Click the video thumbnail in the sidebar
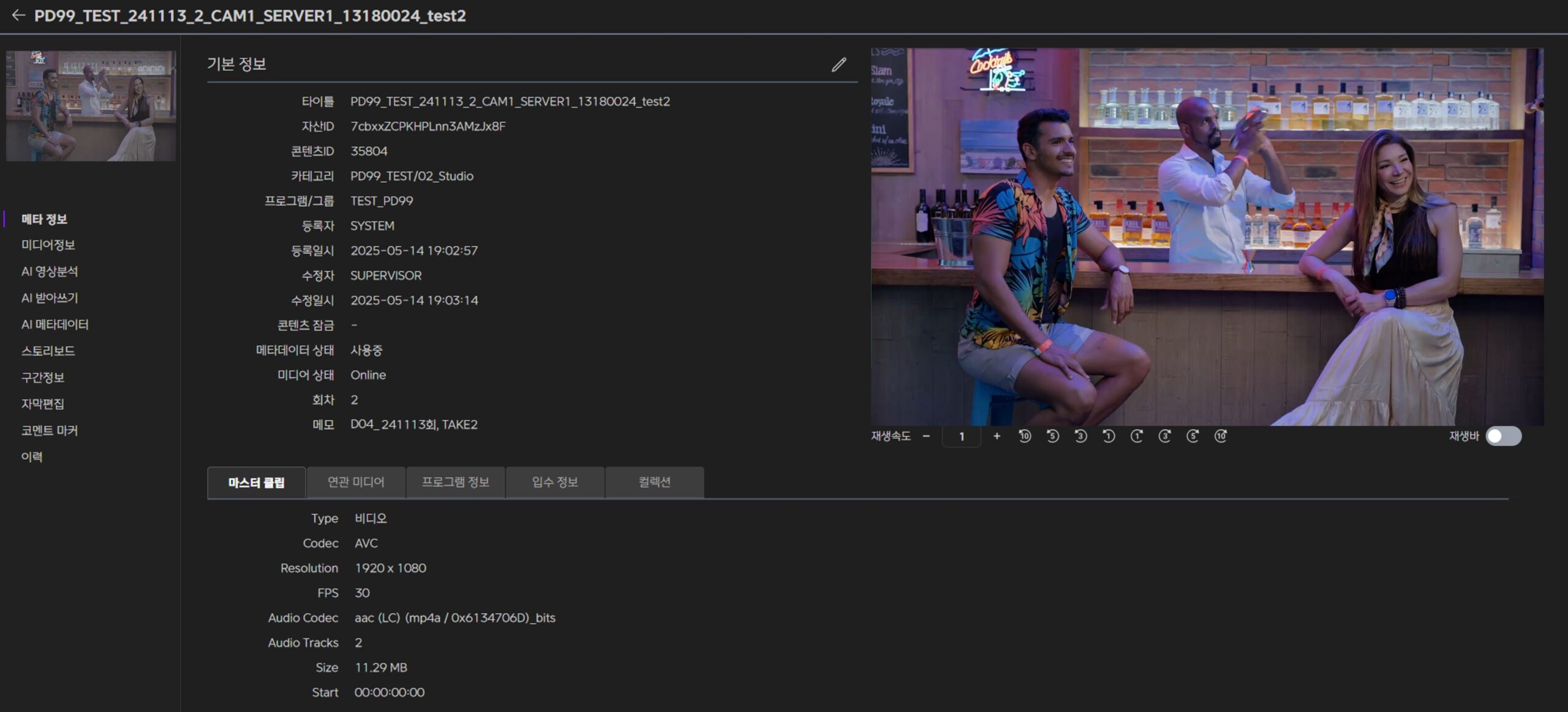The width and height of the screenshot is (1568, 712). 91,106
